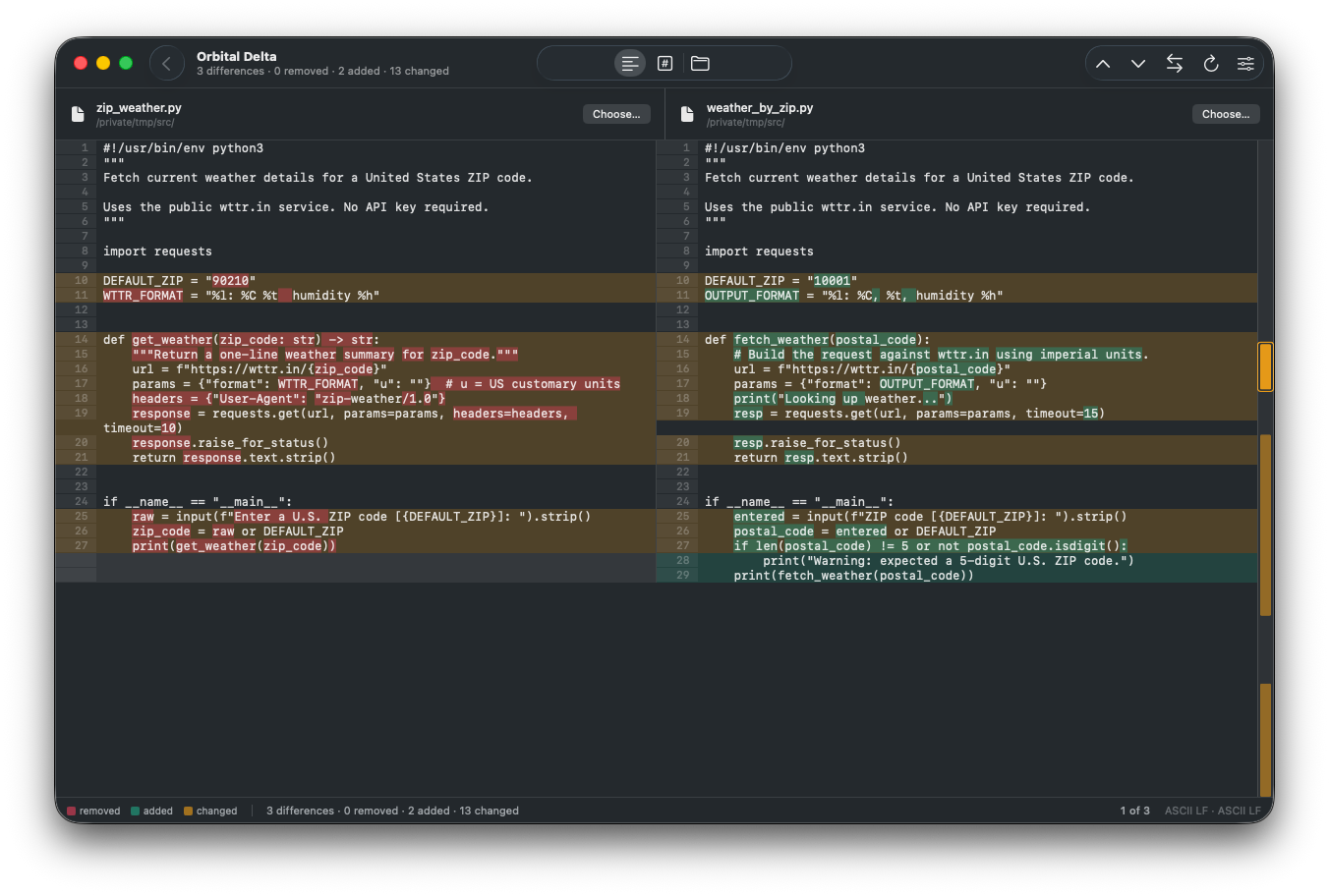Switch to text lines view mode
Screen dimensions: 1329x896
coord(630,64)
